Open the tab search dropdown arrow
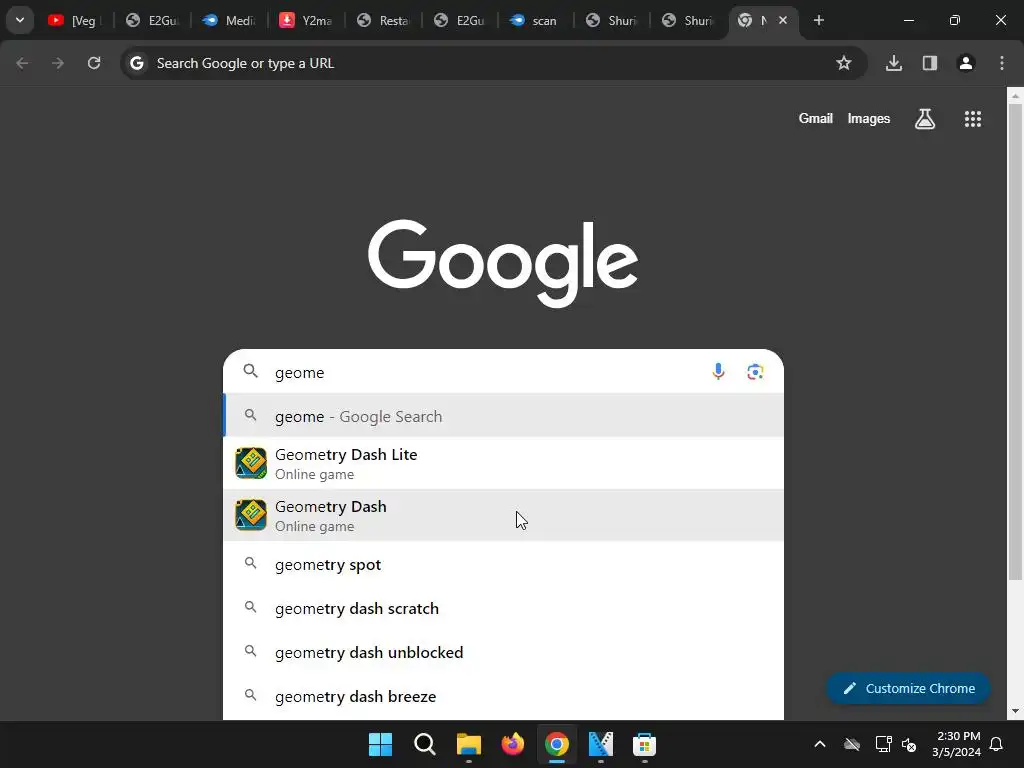Image resolution: width=1024 pixels, height=768 pixels. click(x=20, y=20)
